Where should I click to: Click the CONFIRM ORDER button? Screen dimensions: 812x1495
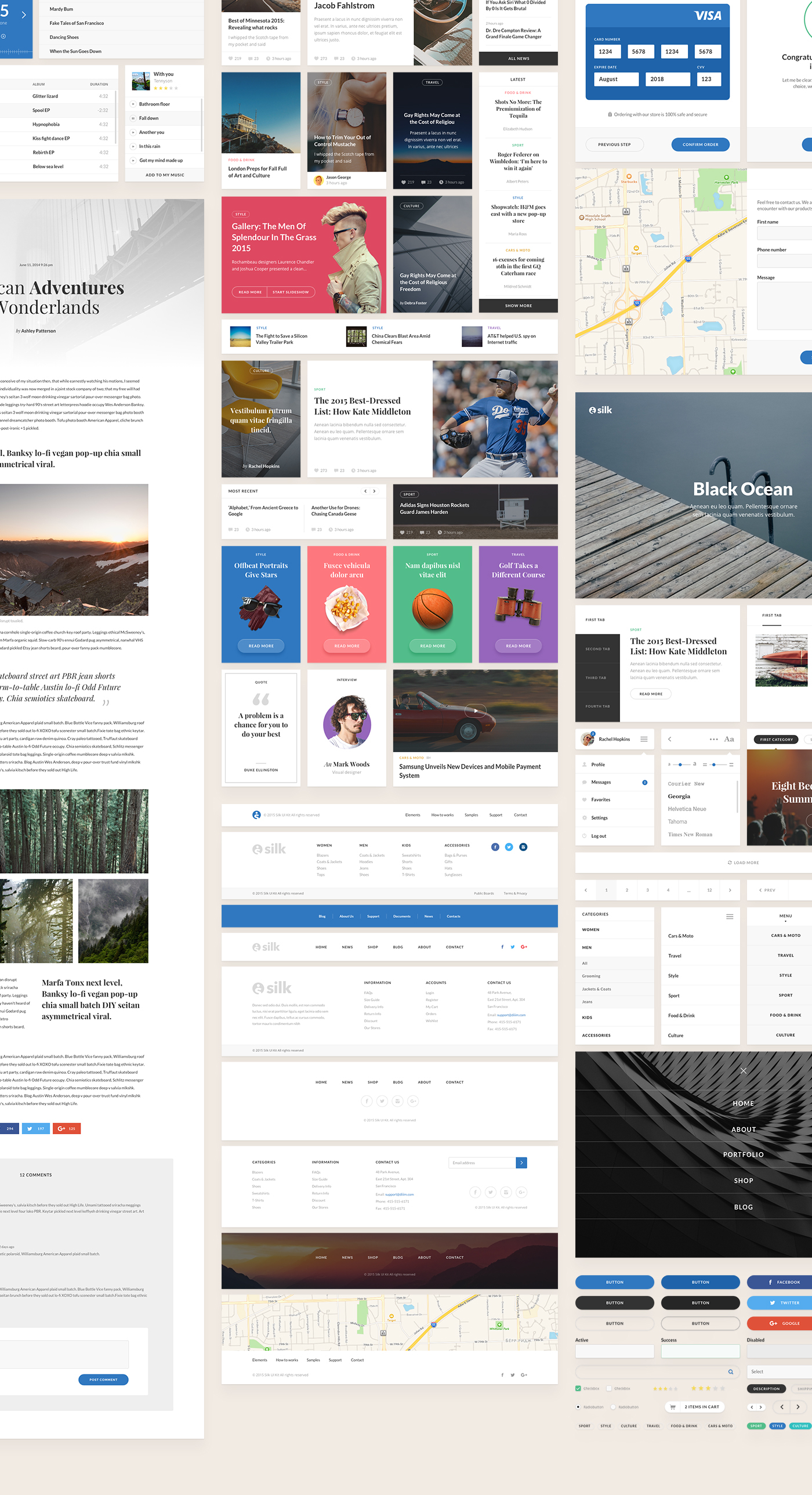pyautogui.click(x=700, y=144)
